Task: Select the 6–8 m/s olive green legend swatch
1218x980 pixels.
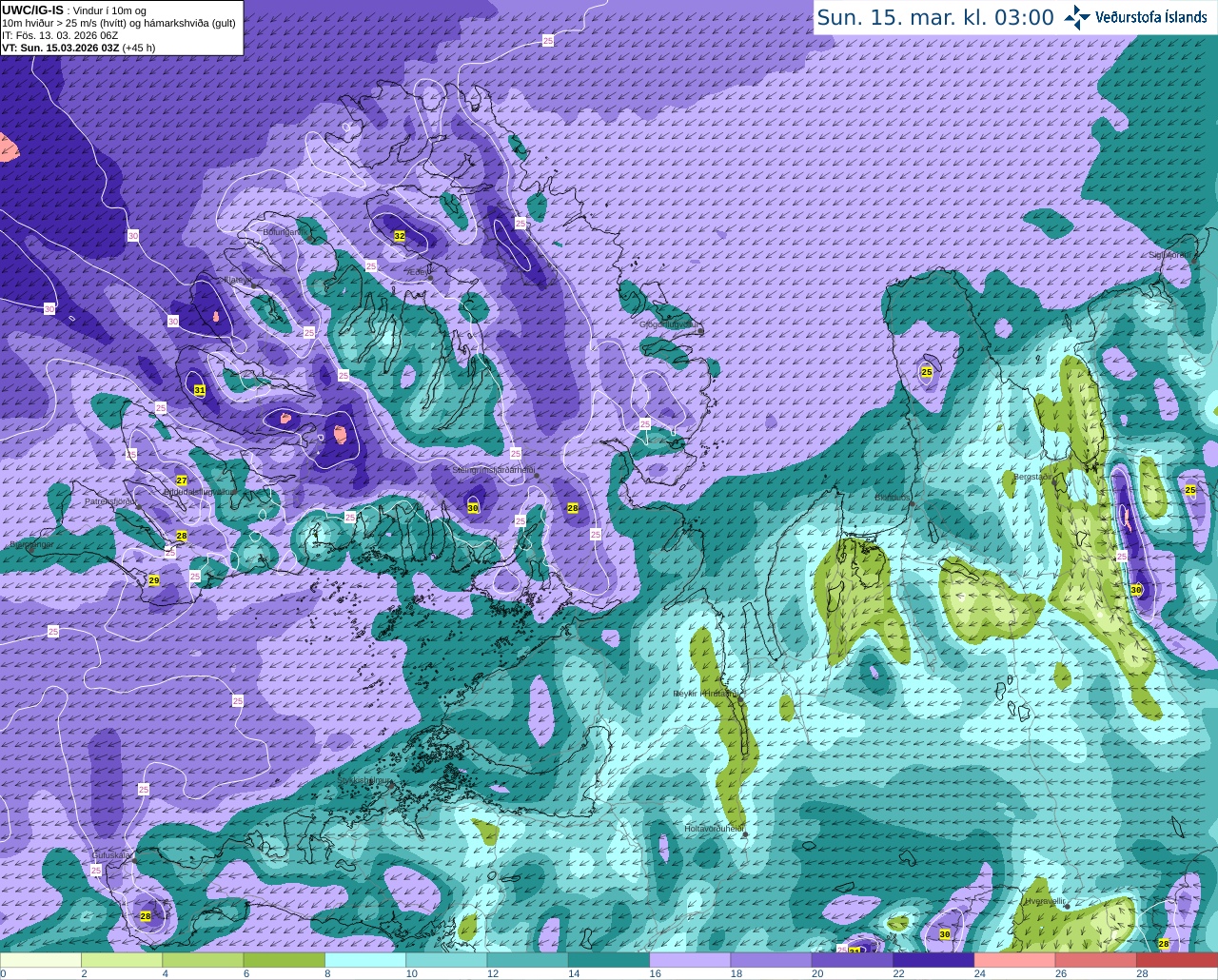Action: pos(285,960)
